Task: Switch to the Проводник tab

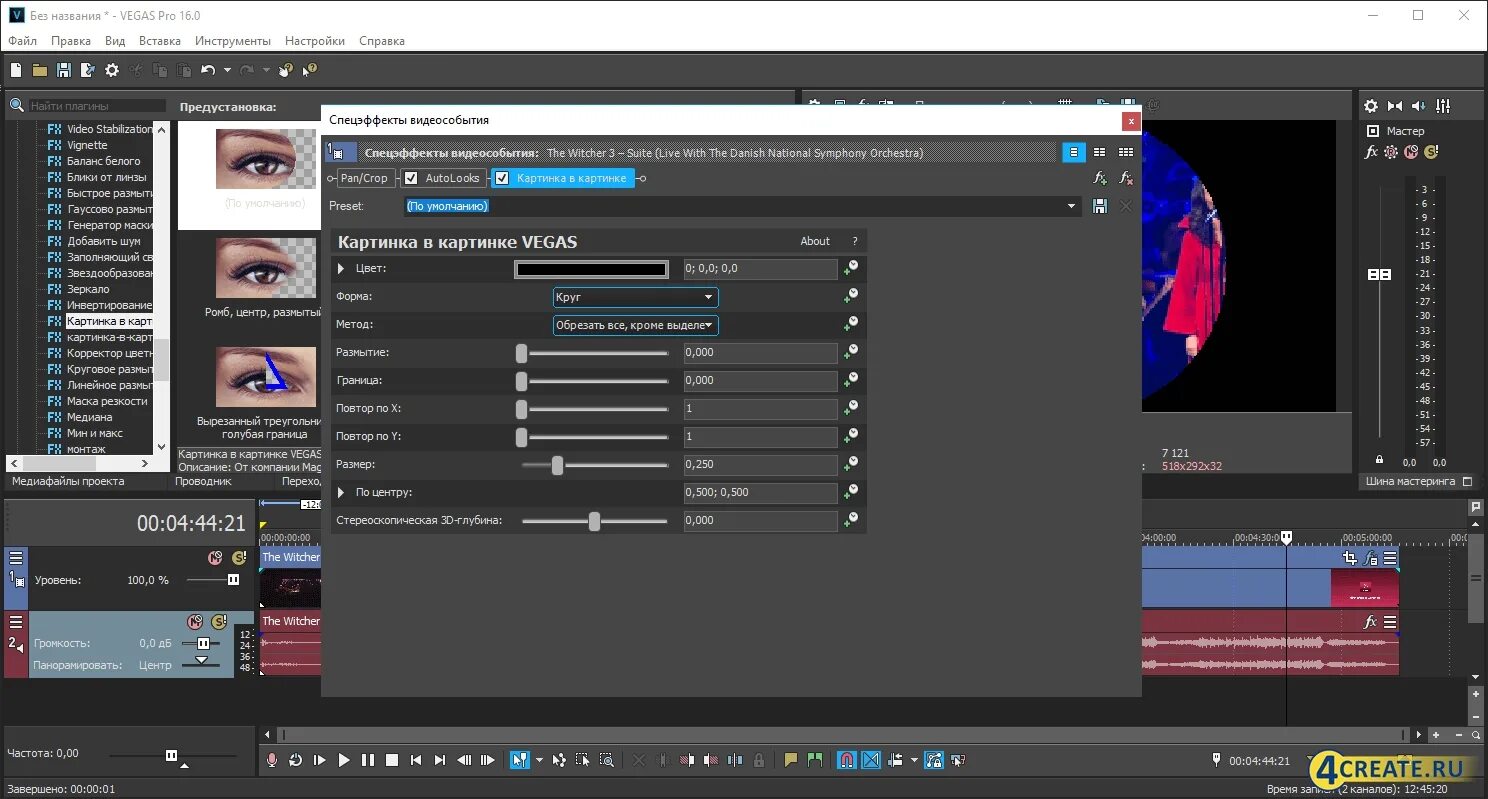Action: pos(203,481)
